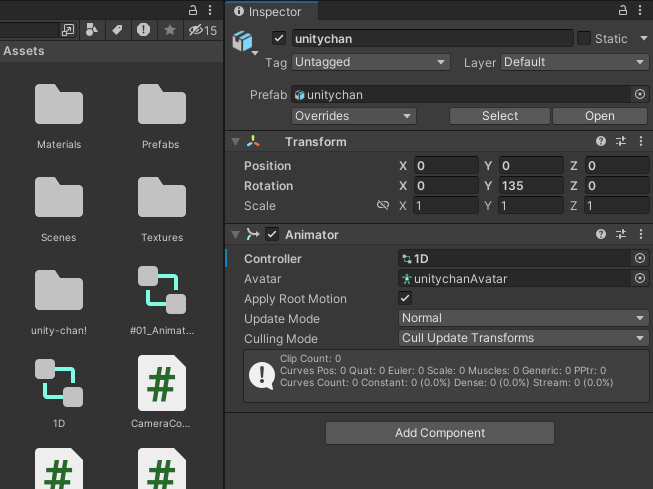The image size is (653, 489).
Task: Click the Position property label
Action: click(x=267, y=166)
